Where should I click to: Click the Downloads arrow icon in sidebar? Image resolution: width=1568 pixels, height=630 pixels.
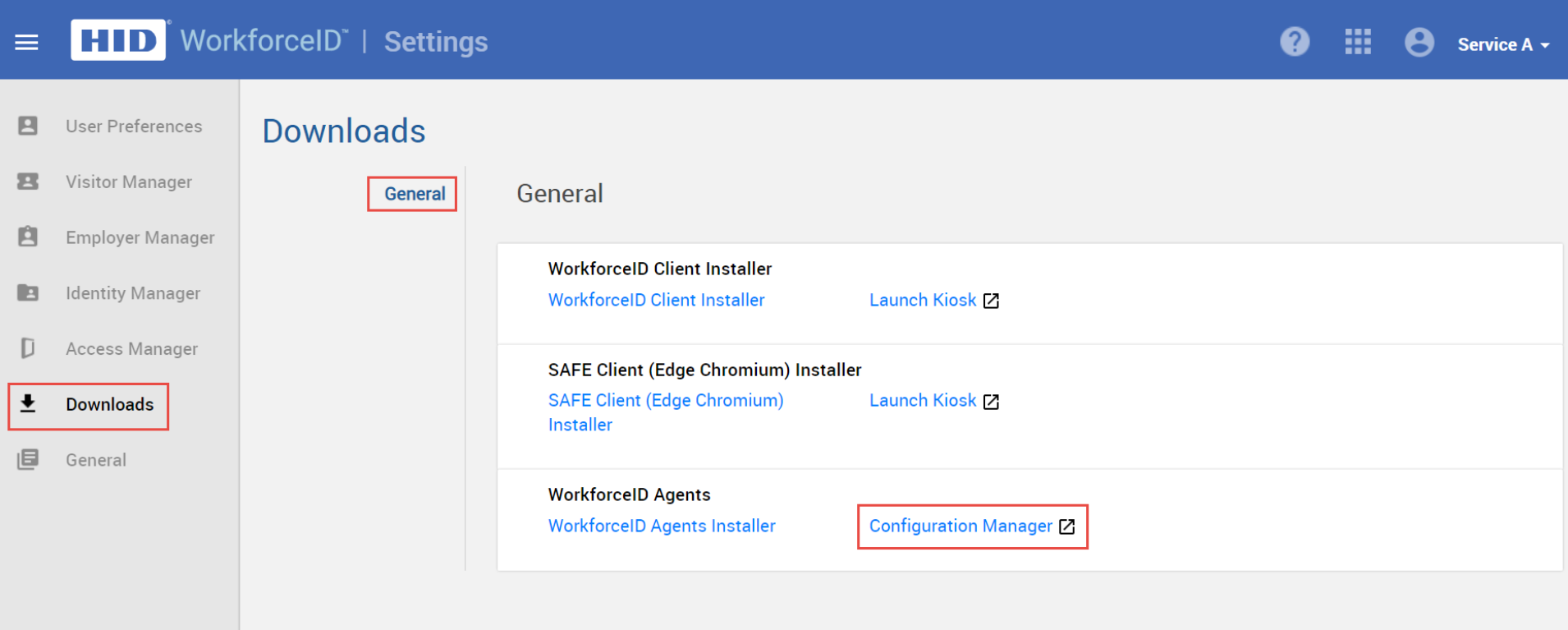point(28,403)
